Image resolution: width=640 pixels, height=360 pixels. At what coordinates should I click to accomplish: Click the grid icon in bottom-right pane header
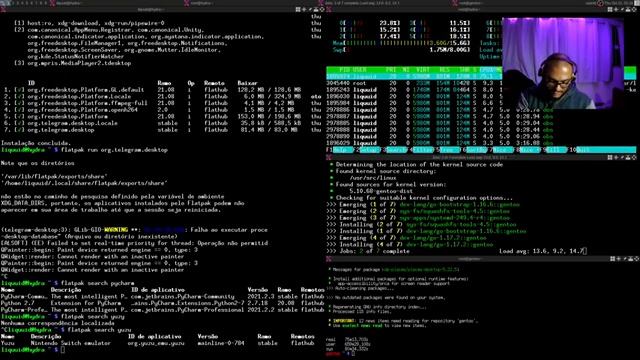tap(613, 259)
